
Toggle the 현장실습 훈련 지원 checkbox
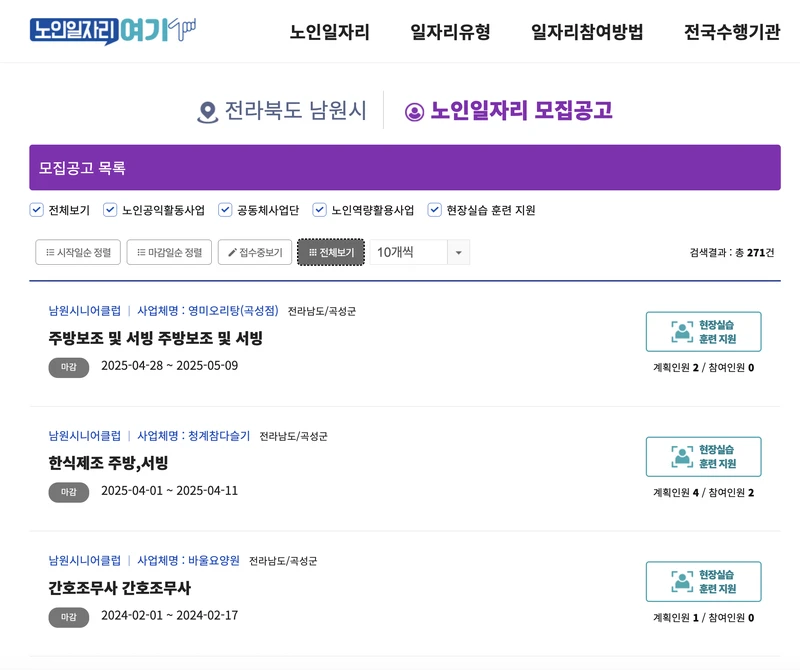(434, 210)
